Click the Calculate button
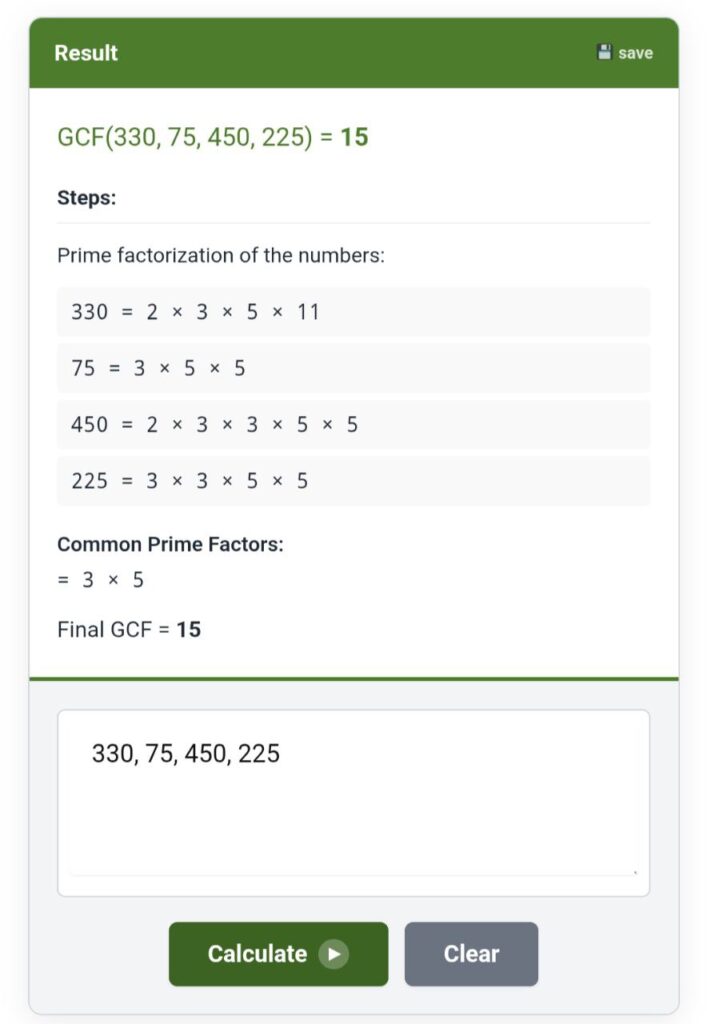 coord(278,954)
